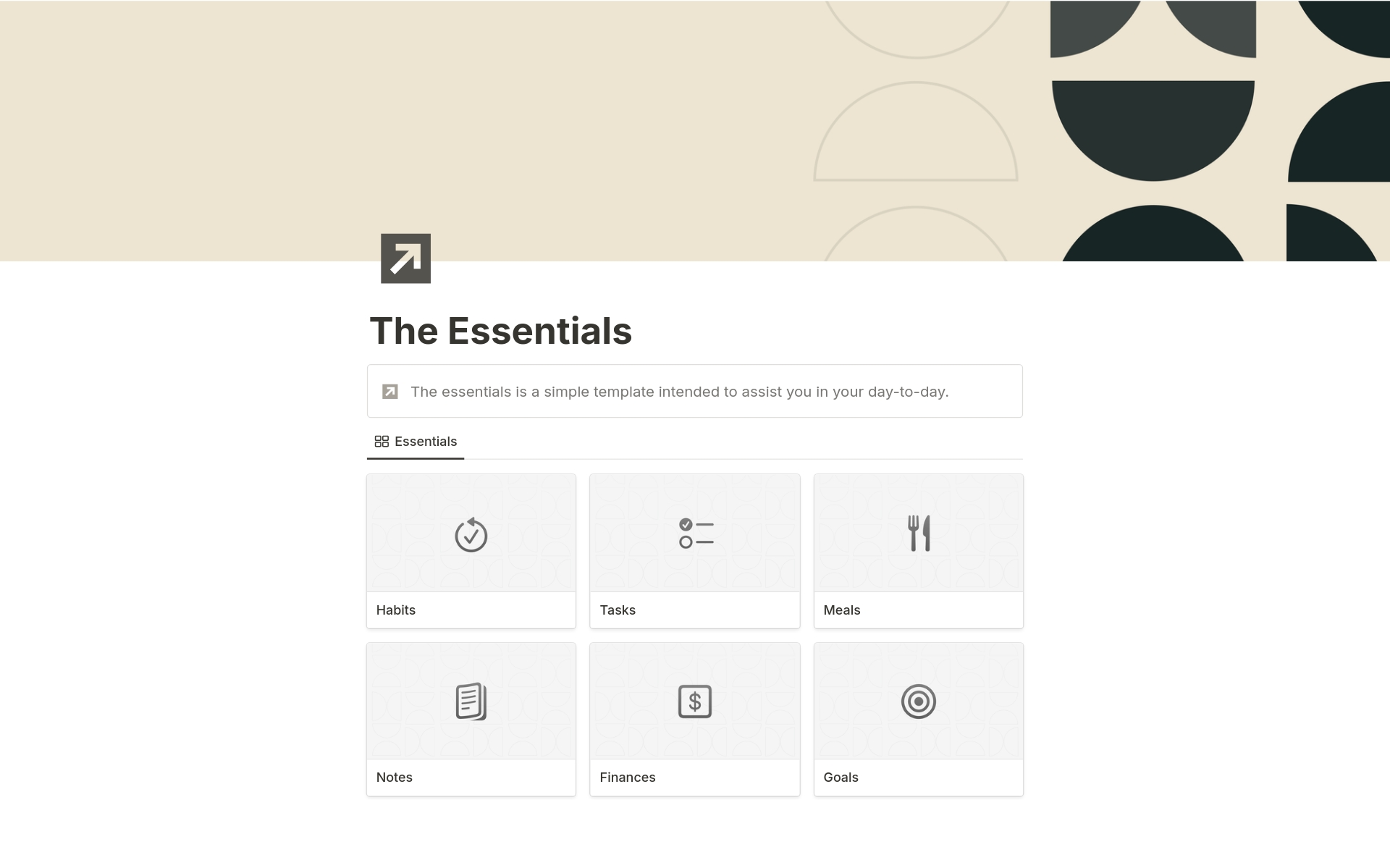This screenshot has width=1390, height=868.
Task: Click the arrow icon beside template description
Action: (390, 391)
